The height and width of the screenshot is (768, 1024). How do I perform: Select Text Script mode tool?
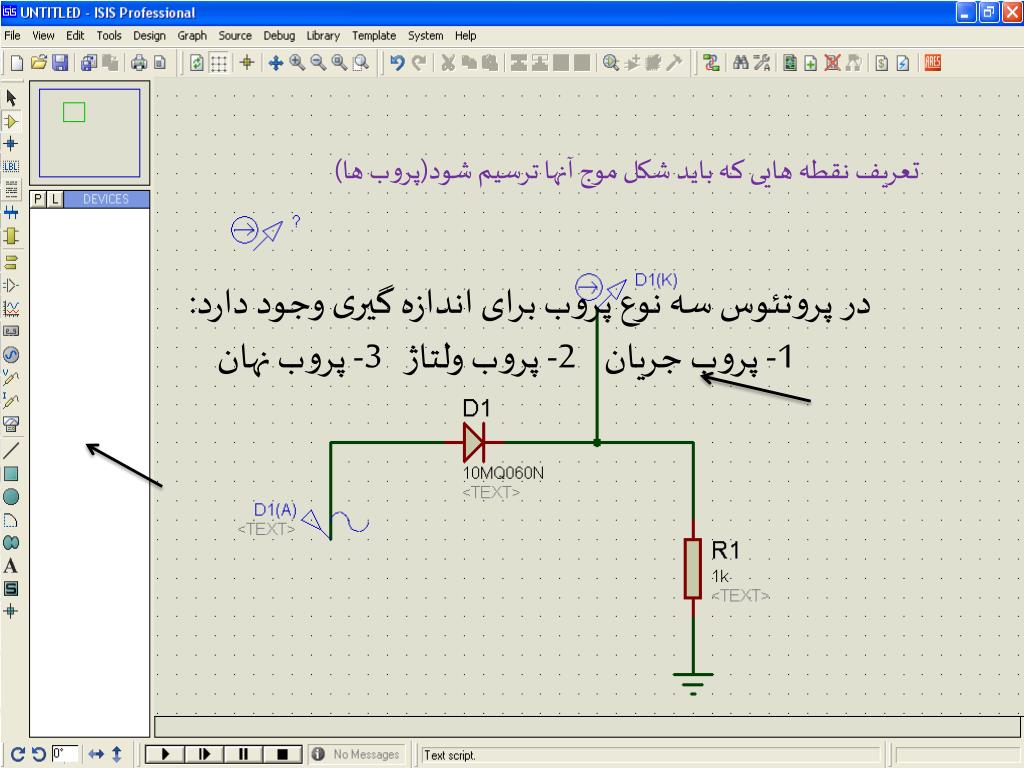[11, 189]
